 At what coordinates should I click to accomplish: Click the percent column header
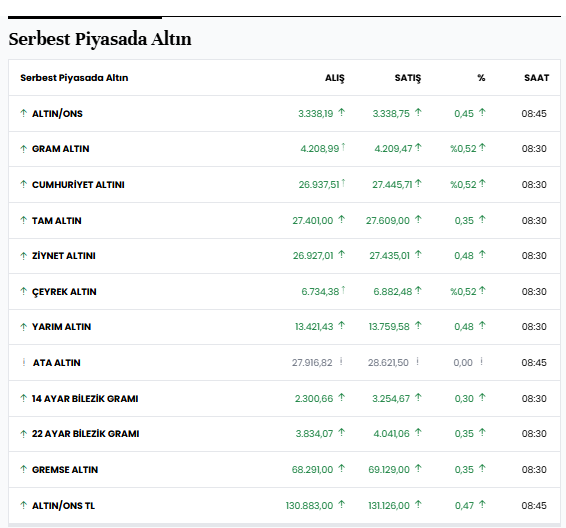[x=481, y=78]
